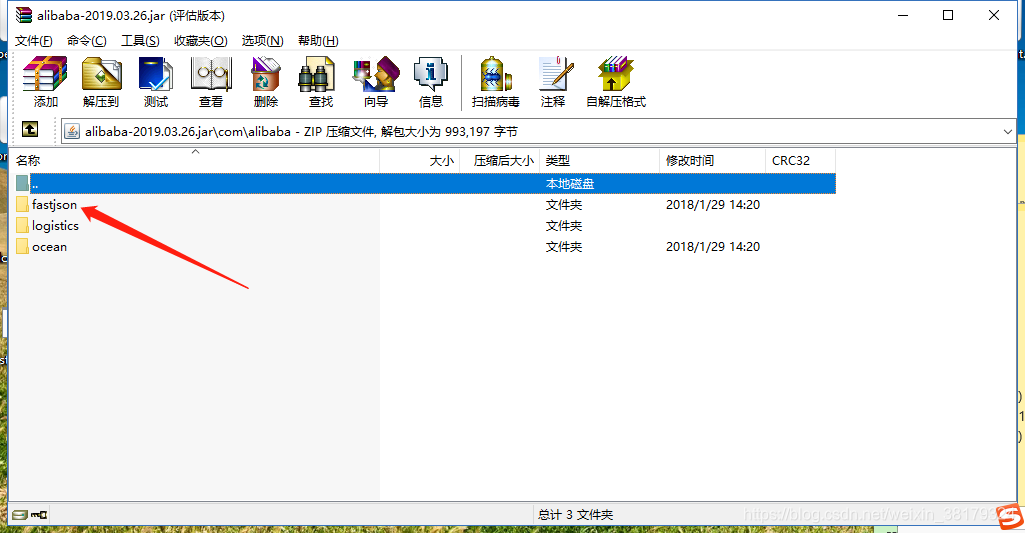Viewport: 1025px width, 533px height.
Task: Open the 向导 (Wizard) toolbar icon
Action: (376, 73)
